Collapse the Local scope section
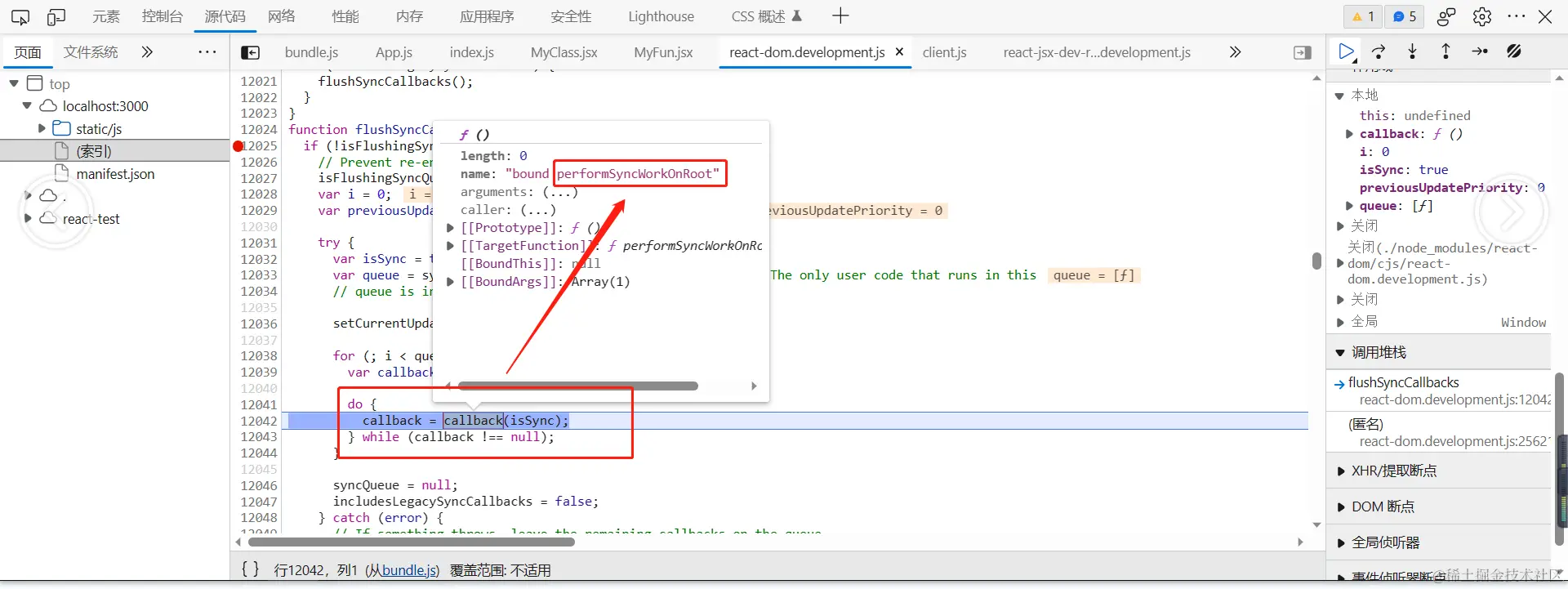 point(1339,96)
